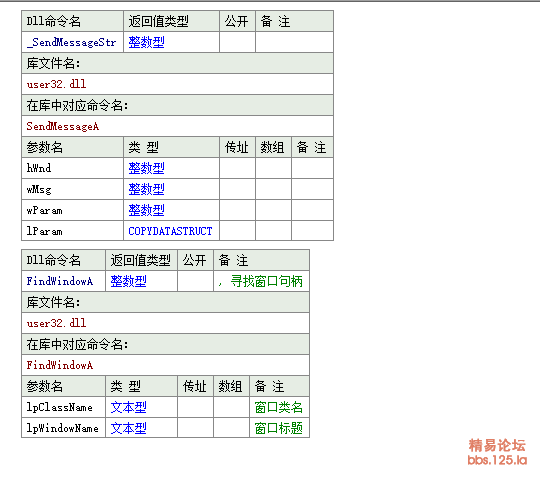
Task: Toggle 公开 cell for _SendMessageStr
Action: tap(237, 42)
